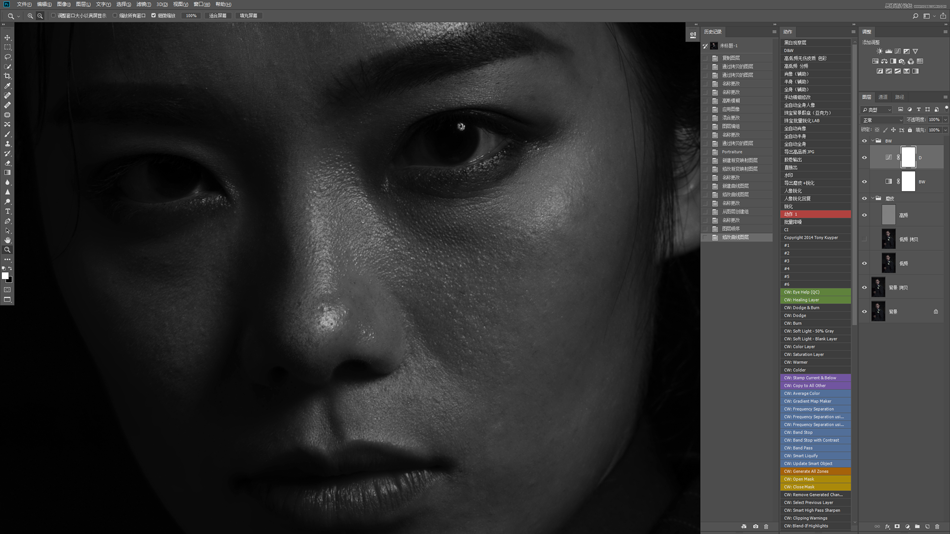Create new layer from layers panel bottom
The image size is (950, 534).
pyautogui.click(x=927, y=526)
